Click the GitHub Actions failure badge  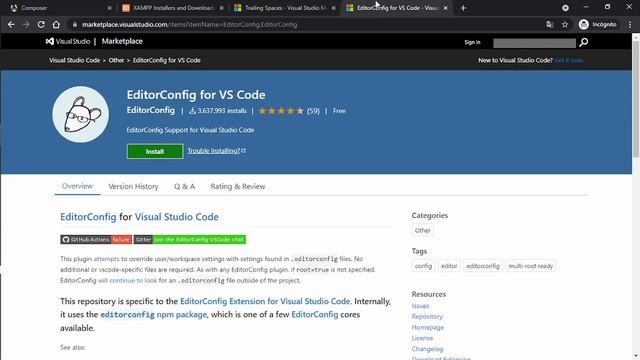(96, 240)
